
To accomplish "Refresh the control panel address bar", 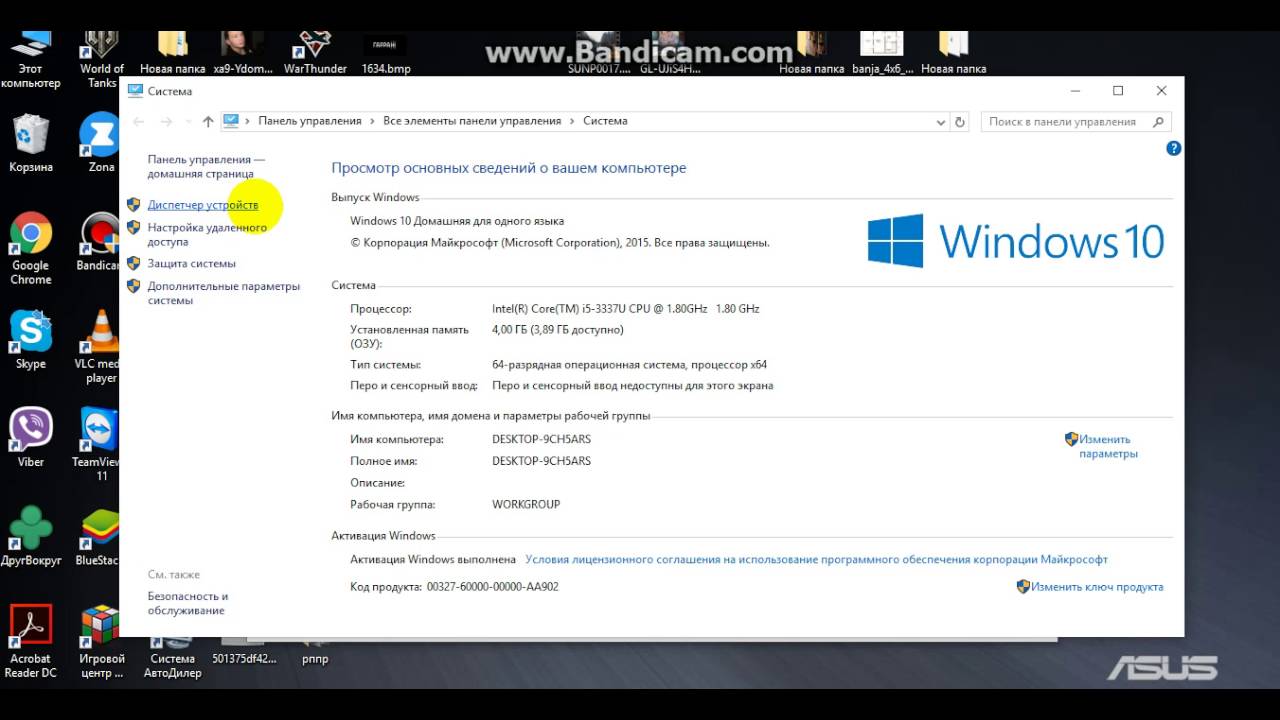I will (x=960, y=121).
